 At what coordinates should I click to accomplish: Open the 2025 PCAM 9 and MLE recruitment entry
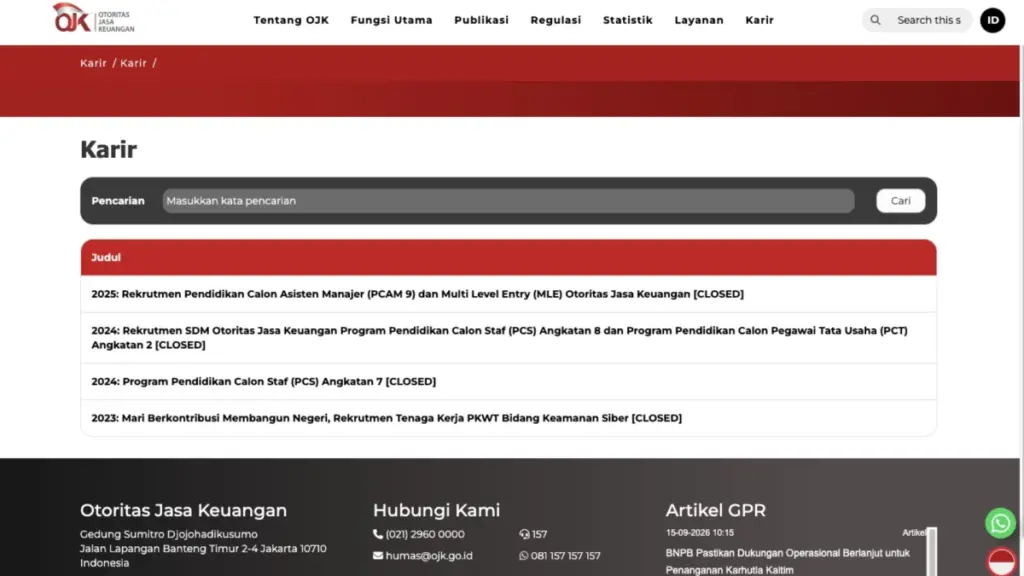point(417,294)
